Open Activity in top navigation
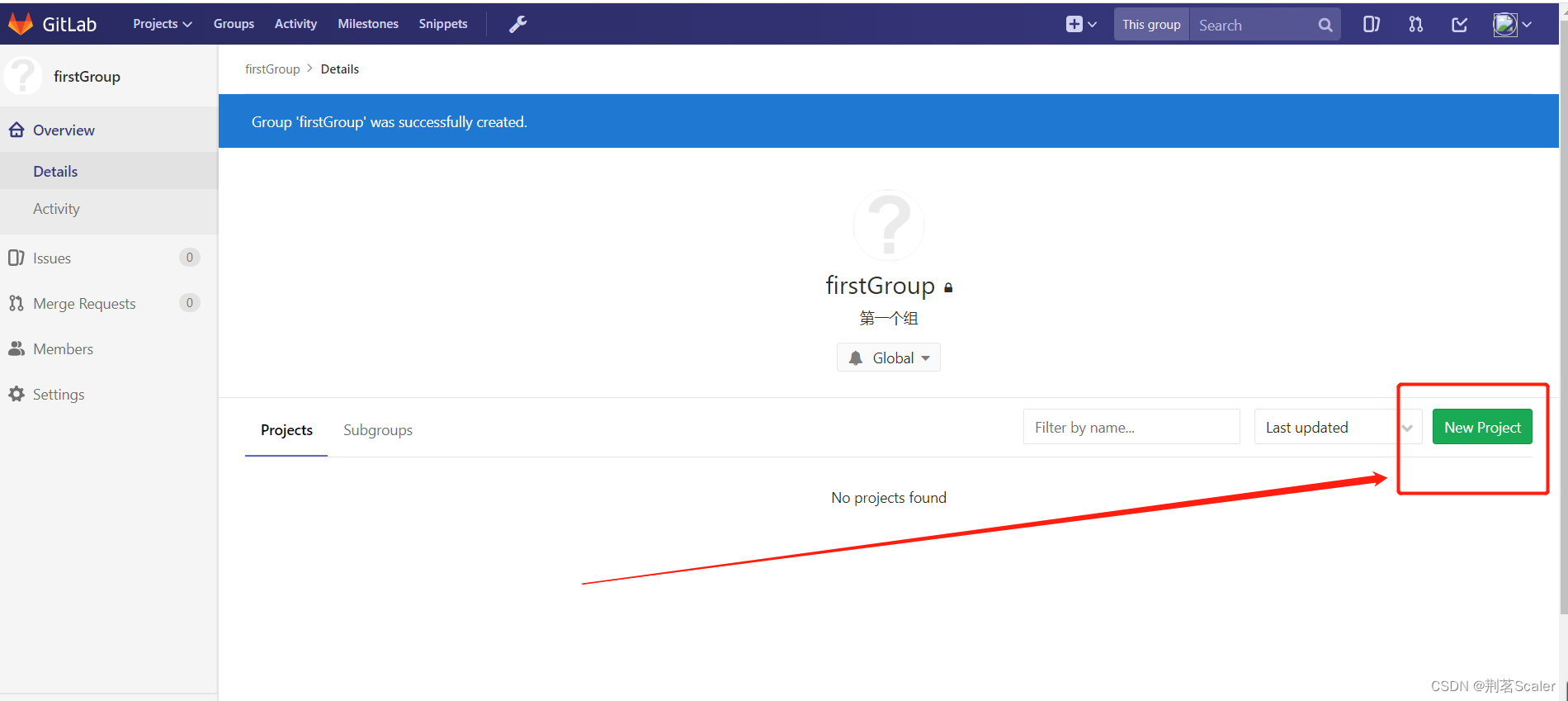The width and height of the screenshot is (1568, 701). tap(295, 24)
